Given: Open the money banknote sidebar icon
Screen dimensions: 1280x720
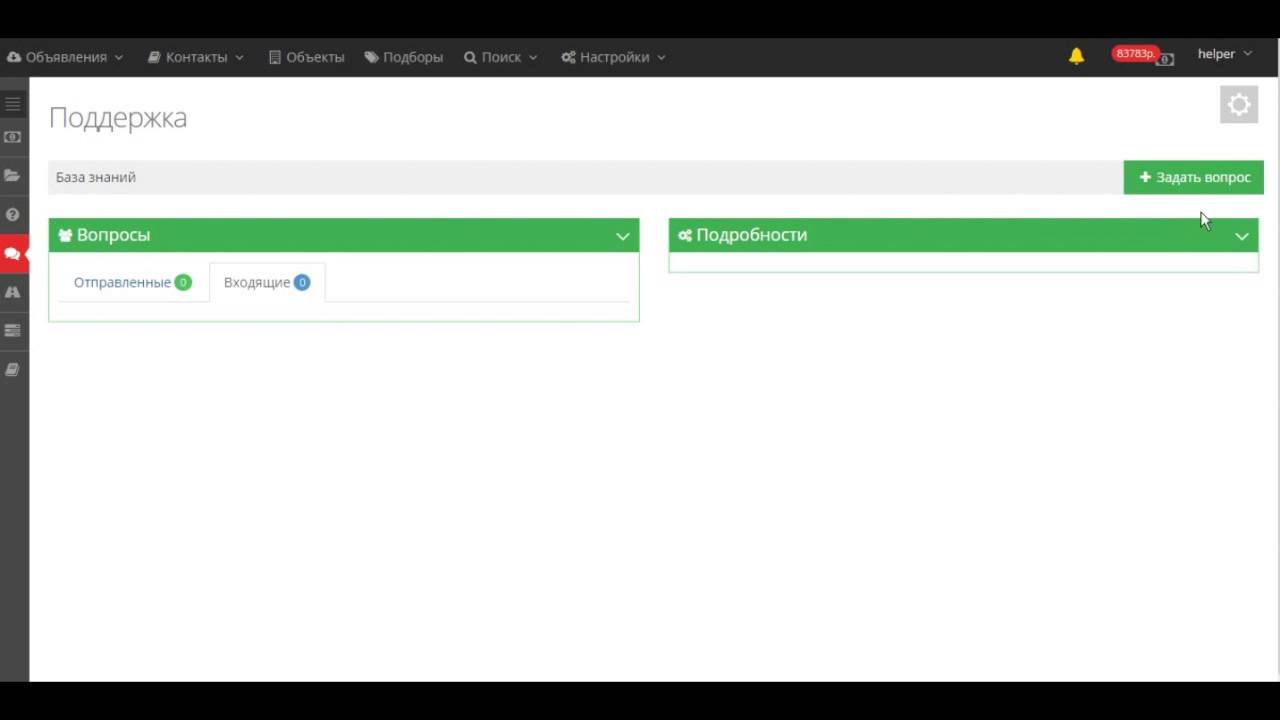Looking at the screenshot, I should click(13, 137).
